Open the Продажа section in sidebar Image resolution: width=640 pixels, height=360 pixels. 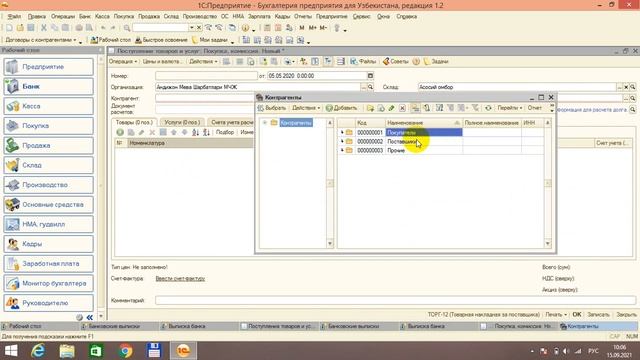click(x=49, y=145)
